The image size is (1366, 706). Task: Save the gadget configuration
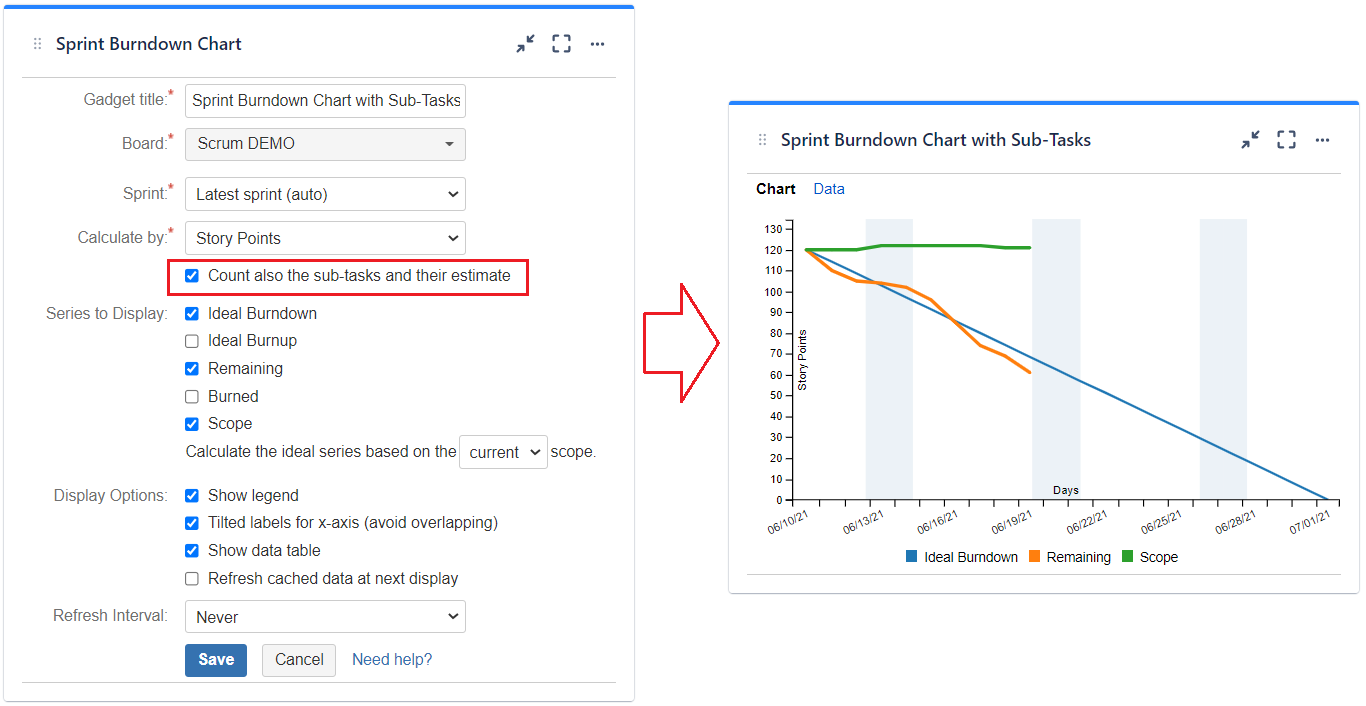coord(215,660)
